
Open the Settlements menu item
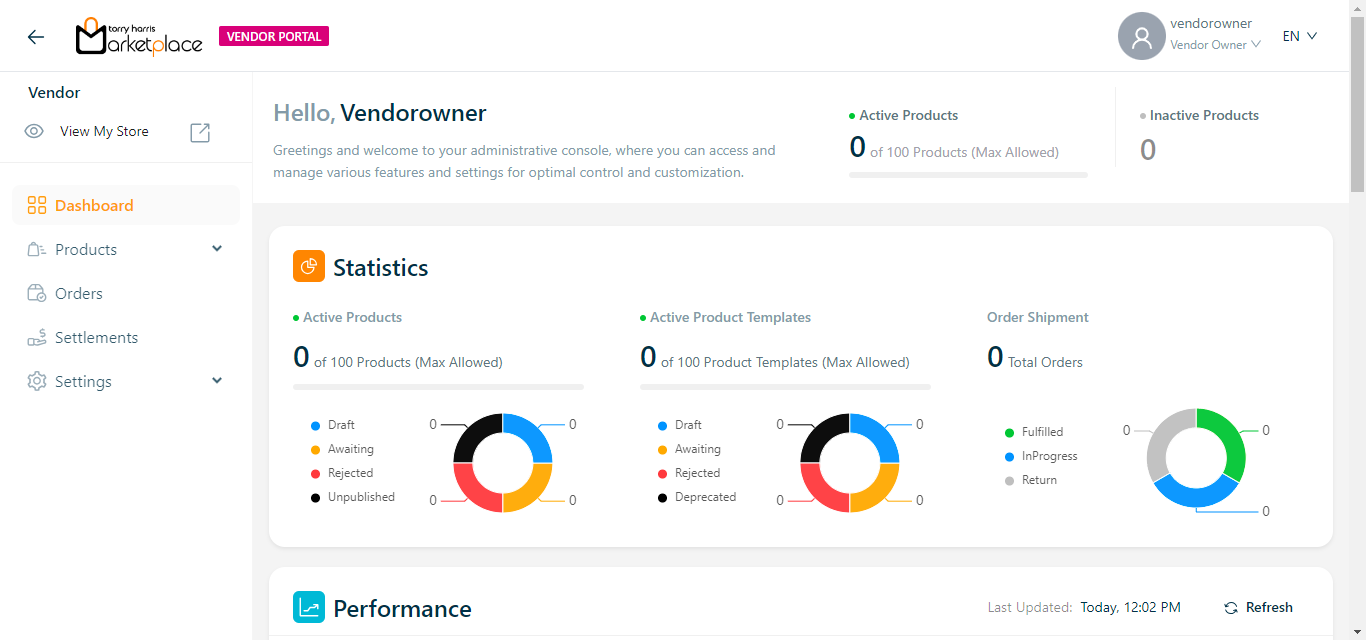[96, 338]
